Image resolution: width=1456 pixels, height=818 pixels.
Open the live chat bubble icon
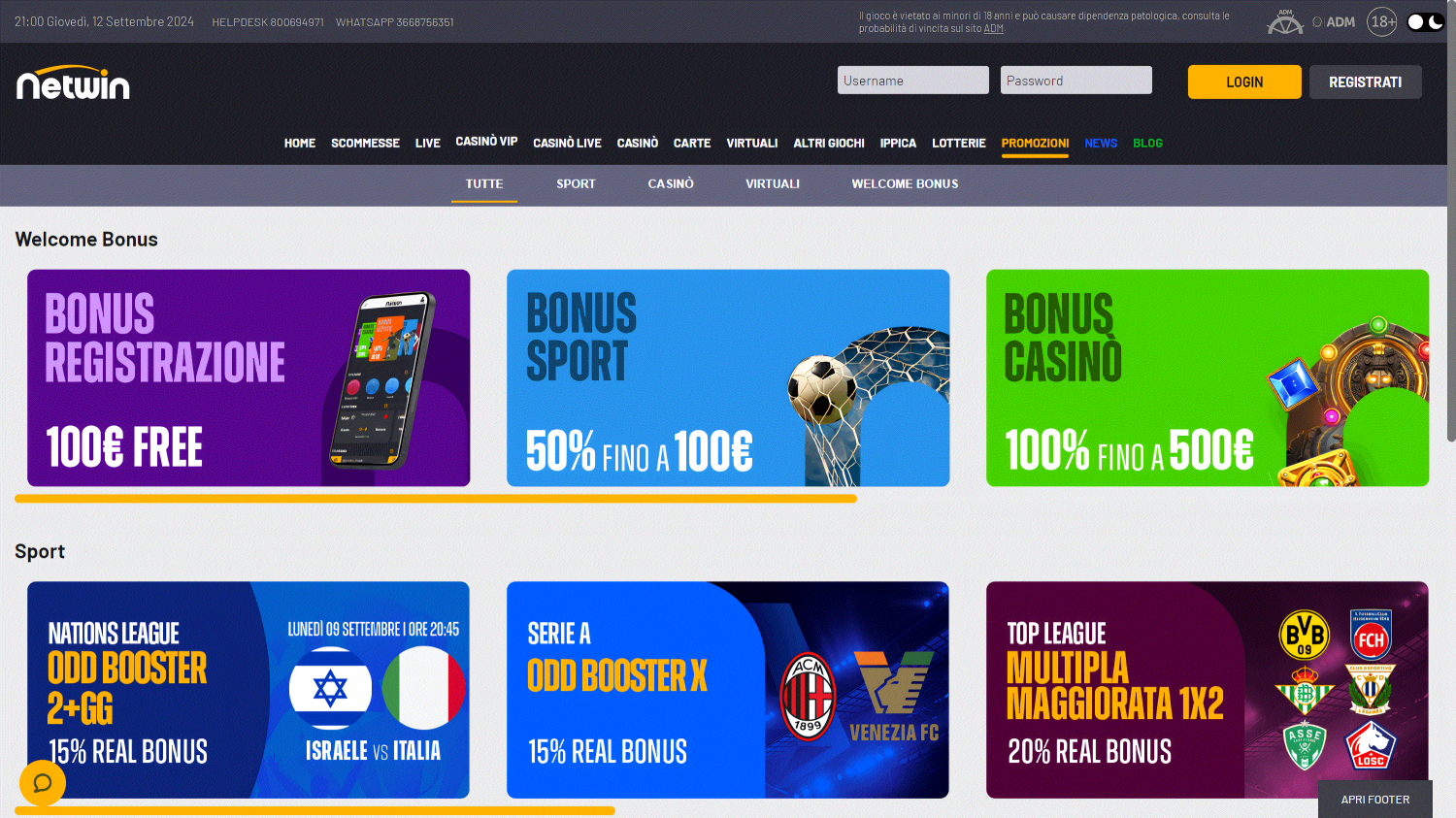[43, 783]
